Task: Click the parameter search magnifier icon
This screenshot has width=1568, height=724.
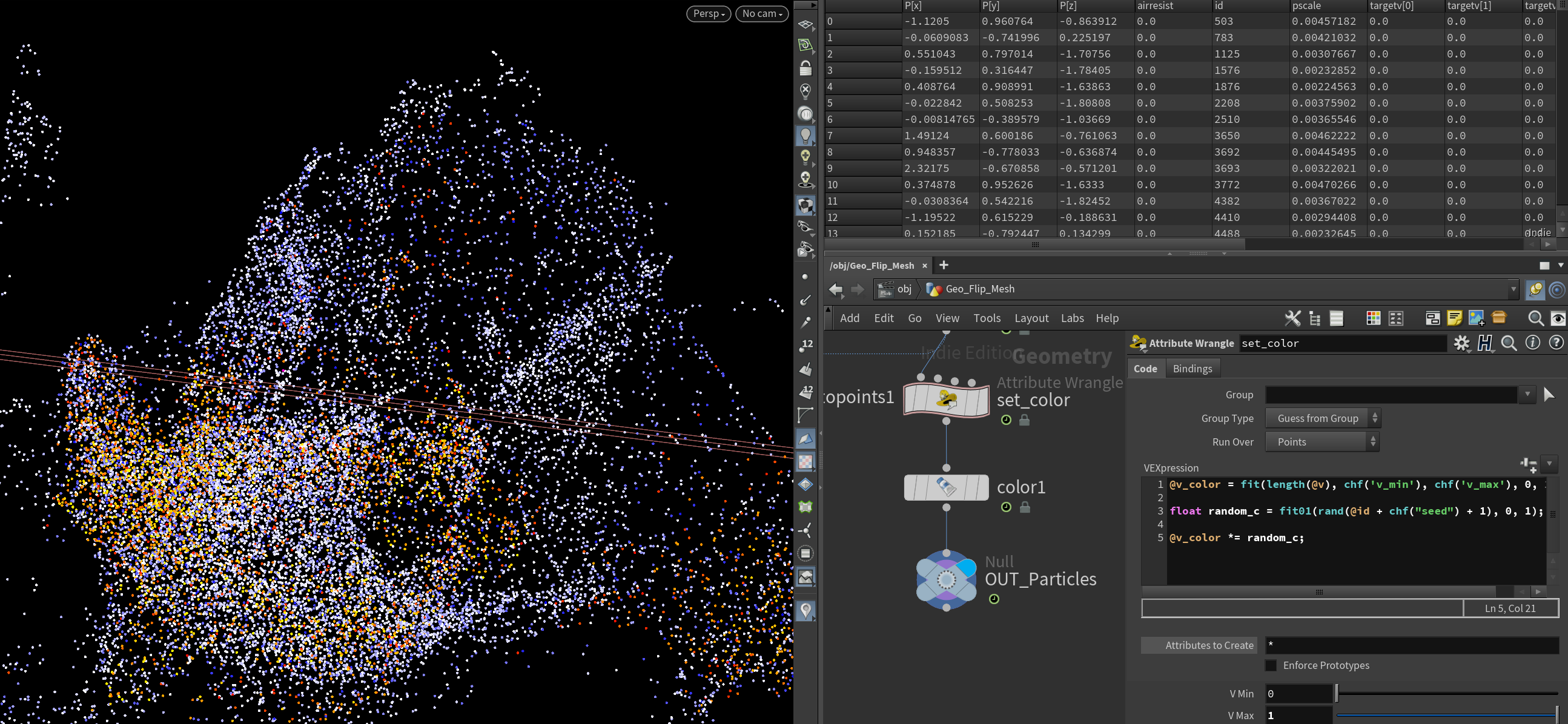Action: (x=1509, y=344)
